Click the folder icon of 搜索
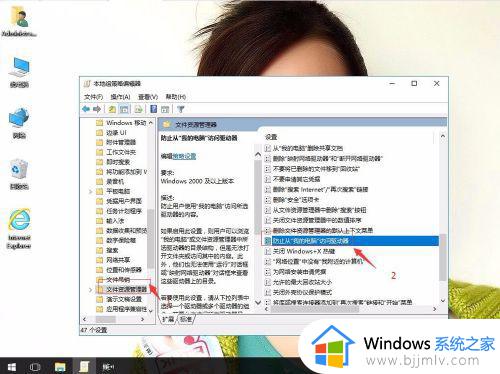This screenshot has height=374, width=500. pos(99,250)
